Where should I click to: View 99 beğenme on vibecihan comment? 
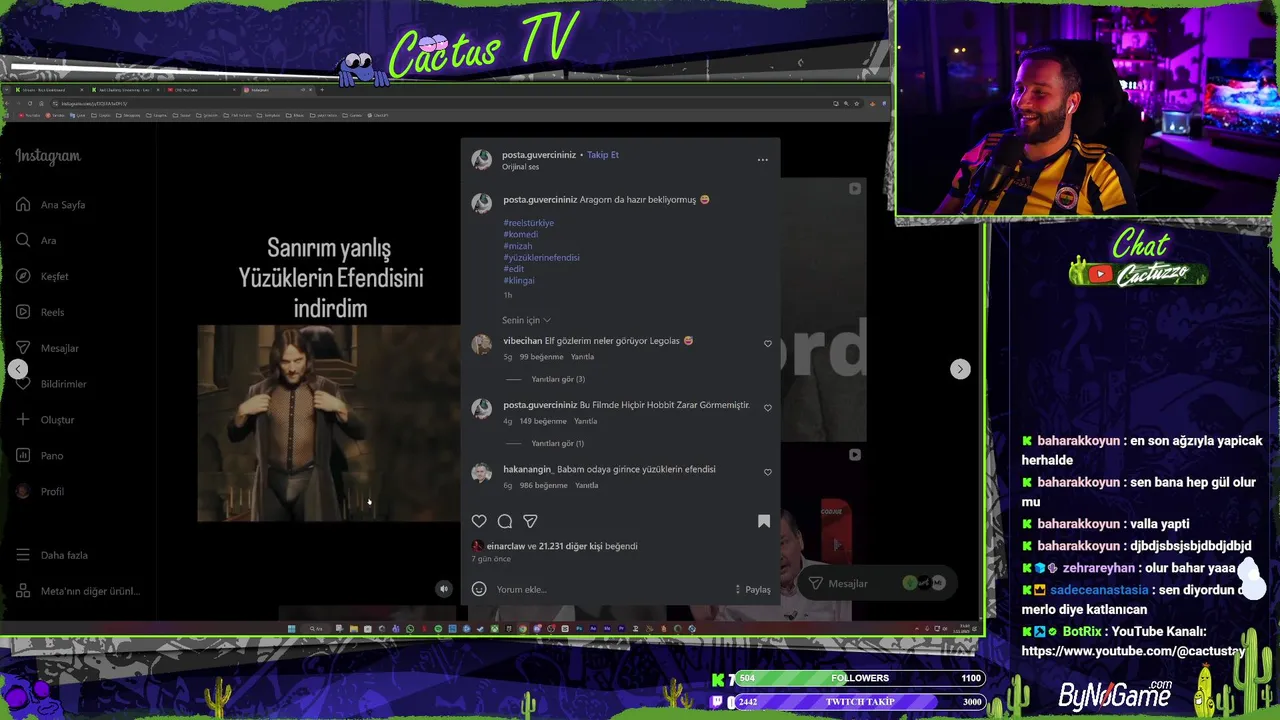[x=542, y=357]
